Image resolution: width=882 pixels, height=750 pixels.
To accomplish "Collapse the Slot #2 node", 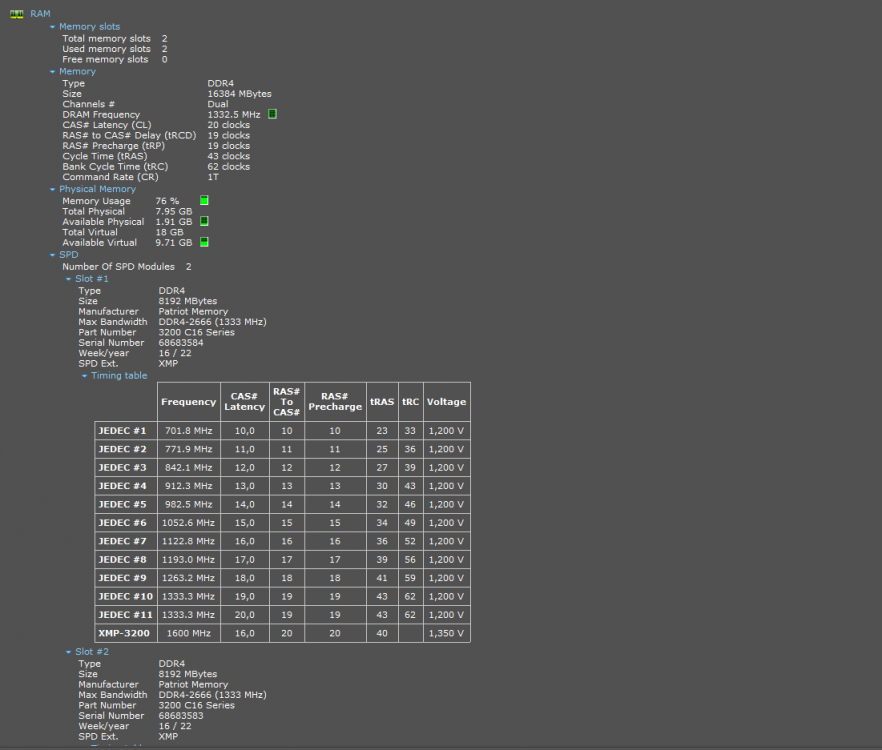I will point(68,652).
